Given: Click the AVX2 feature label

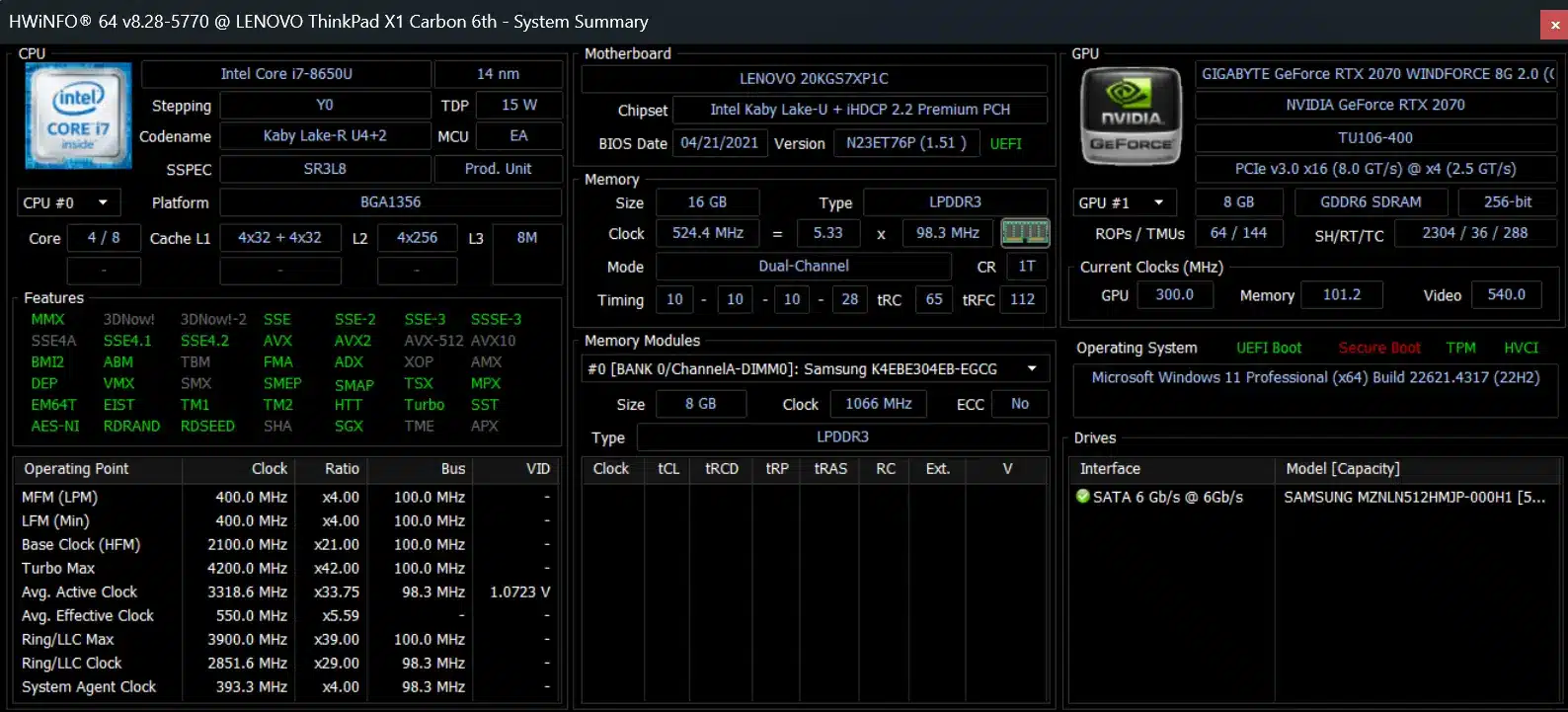Looking at the screenshot, I should click(x=353, y=341).
